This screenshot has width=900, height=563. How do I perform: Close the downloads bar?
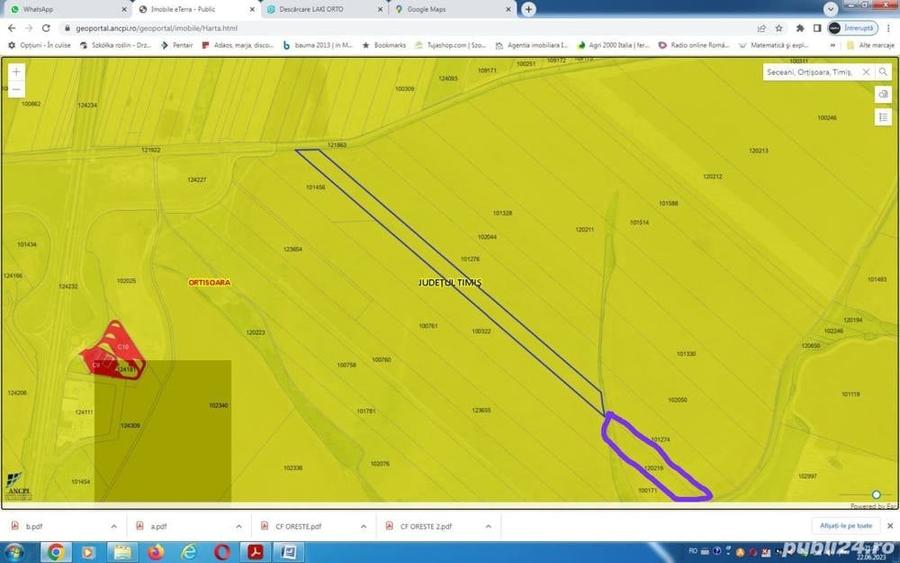coord(890,526)
